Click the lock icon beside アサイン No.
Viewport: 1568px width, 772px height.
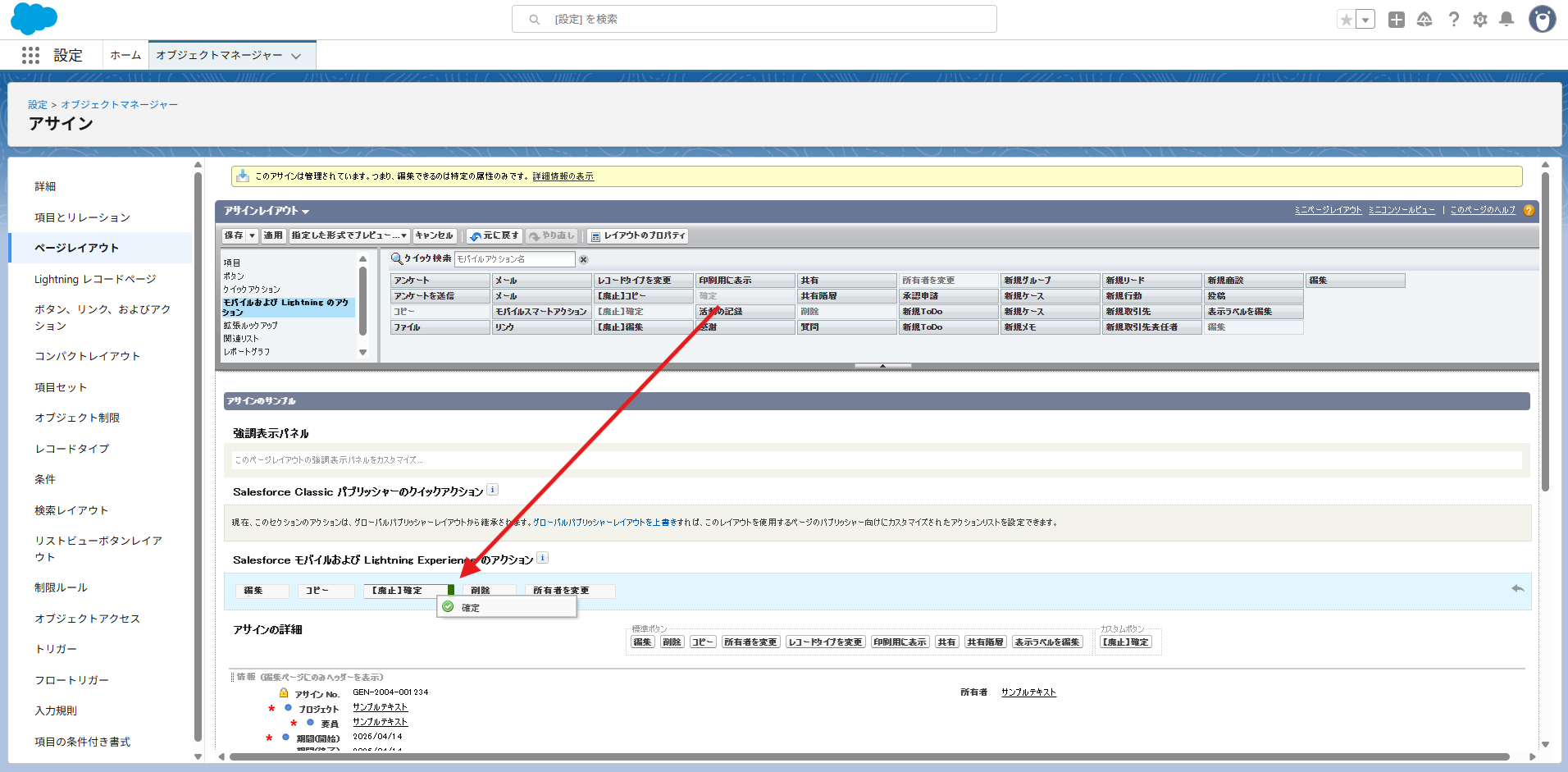[x=284, y=693]
